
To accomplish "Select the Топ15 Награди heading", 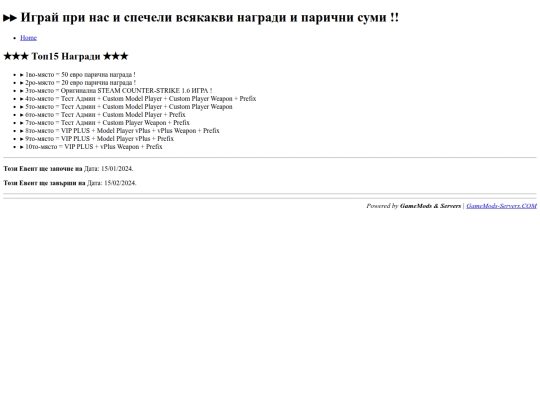I will coord(65,56).
